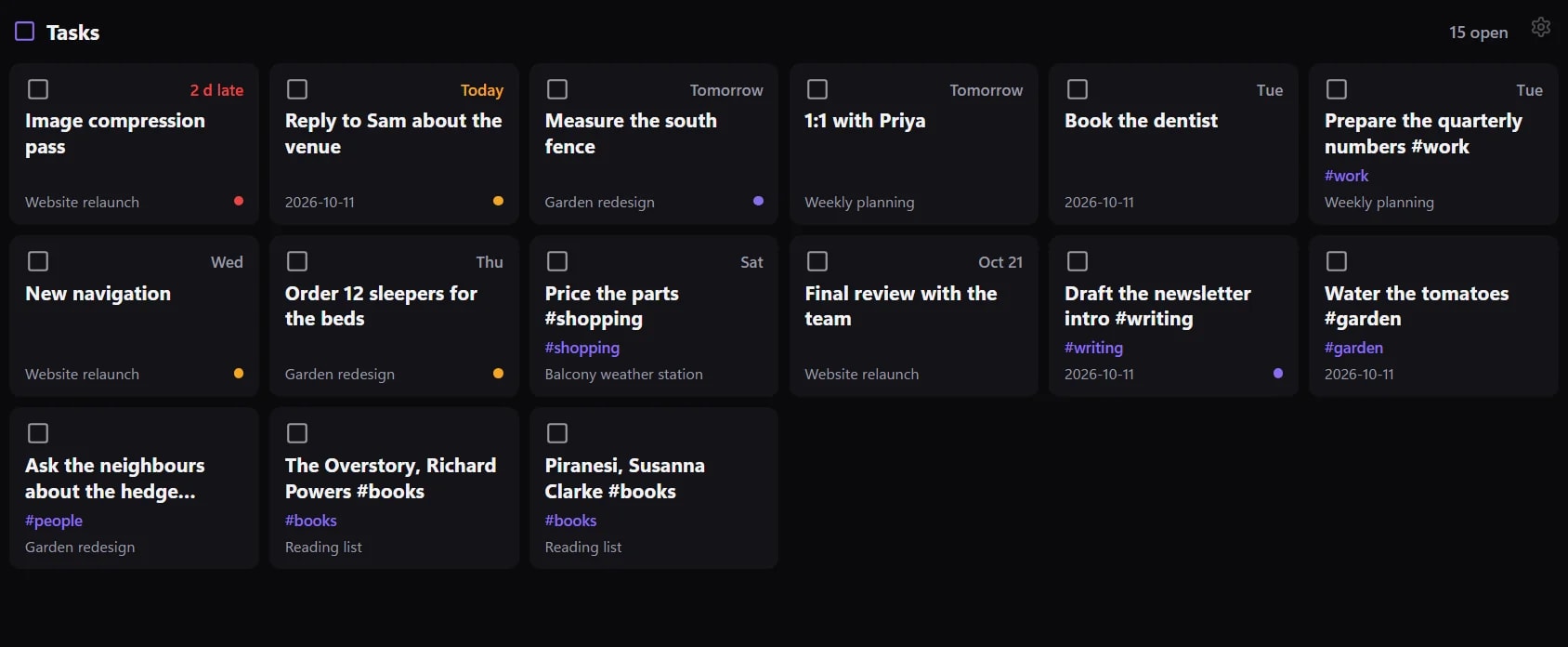Open the 1:1 with Priya title
Viewport: 1568px width, 647px height.
[865, 121]
